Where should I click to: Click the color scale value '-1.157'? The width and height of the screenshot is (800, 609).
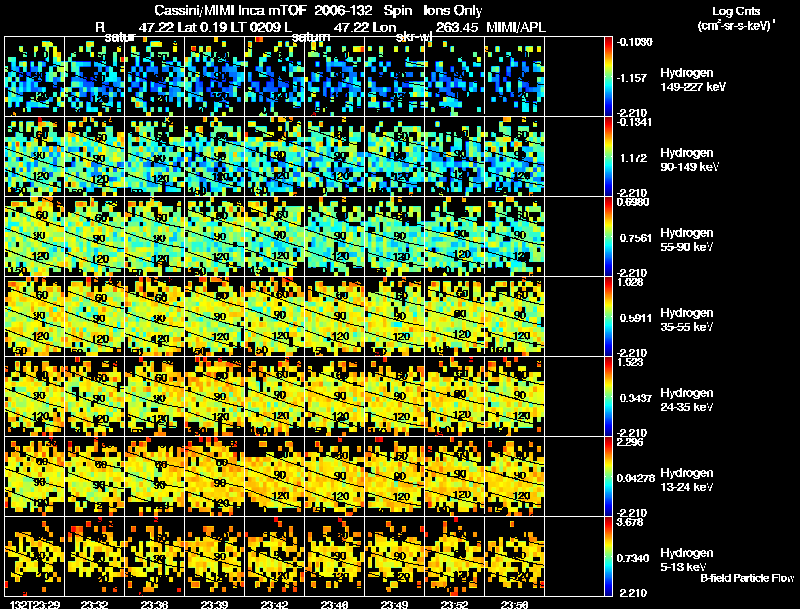(632, 78)
